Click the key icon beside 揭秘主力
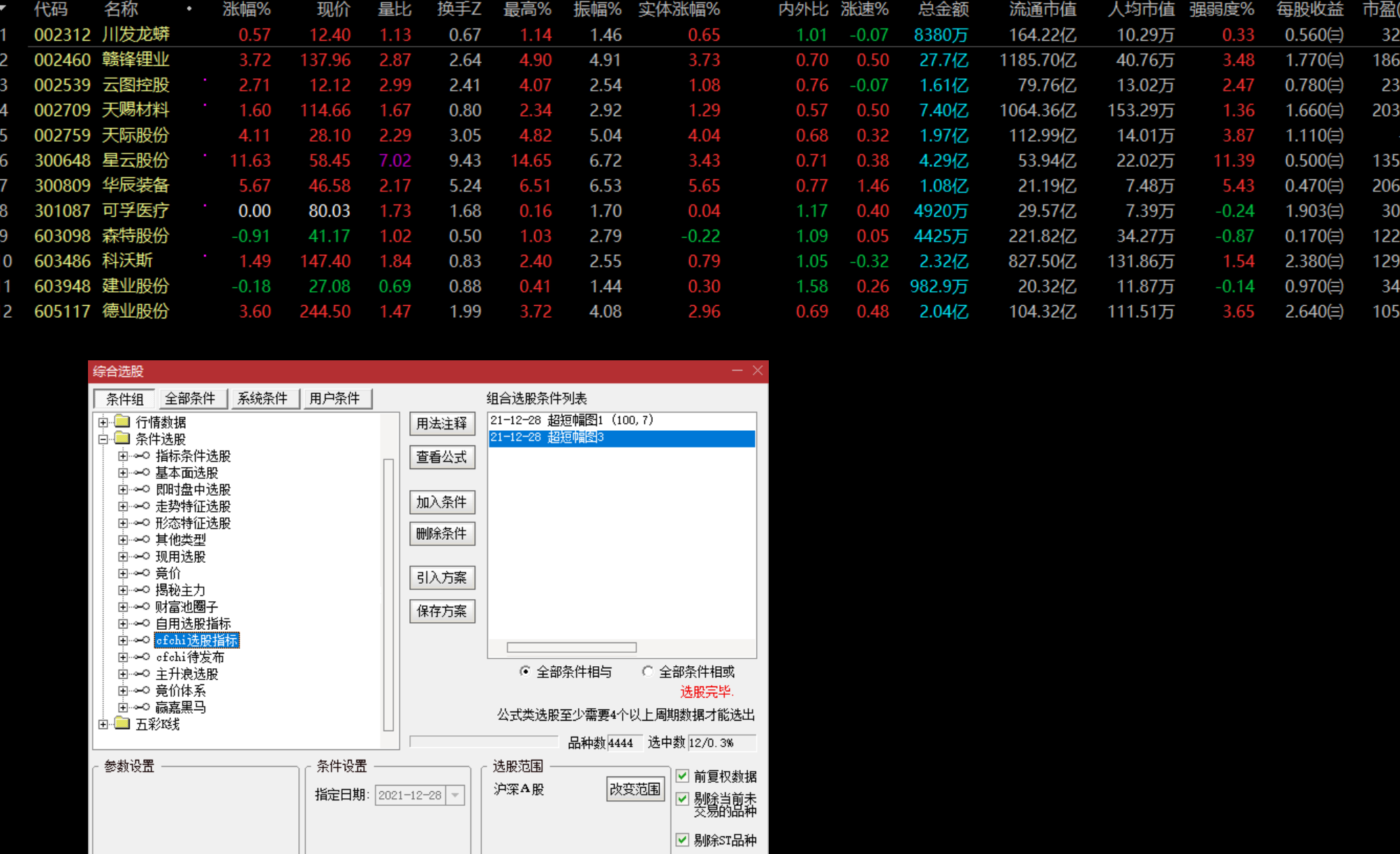This screenshot has height=854, width=1400. click(142, 590)
